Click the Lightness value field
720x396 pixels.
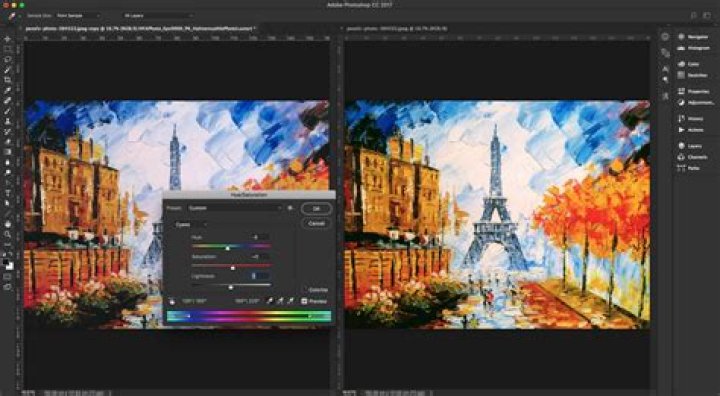point(259,276)
